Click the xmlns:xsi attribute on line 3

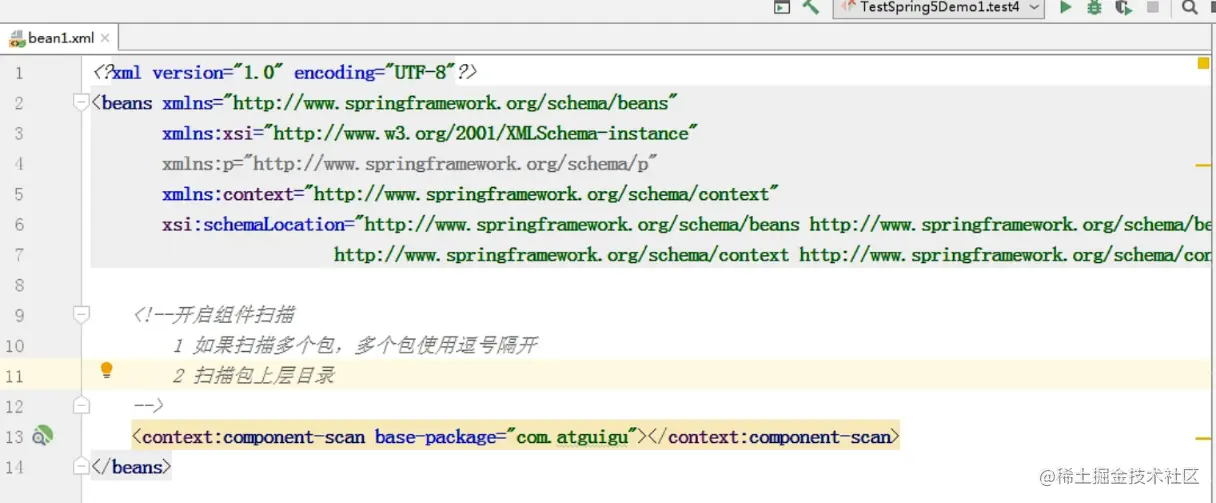click(x=430, y=133)
